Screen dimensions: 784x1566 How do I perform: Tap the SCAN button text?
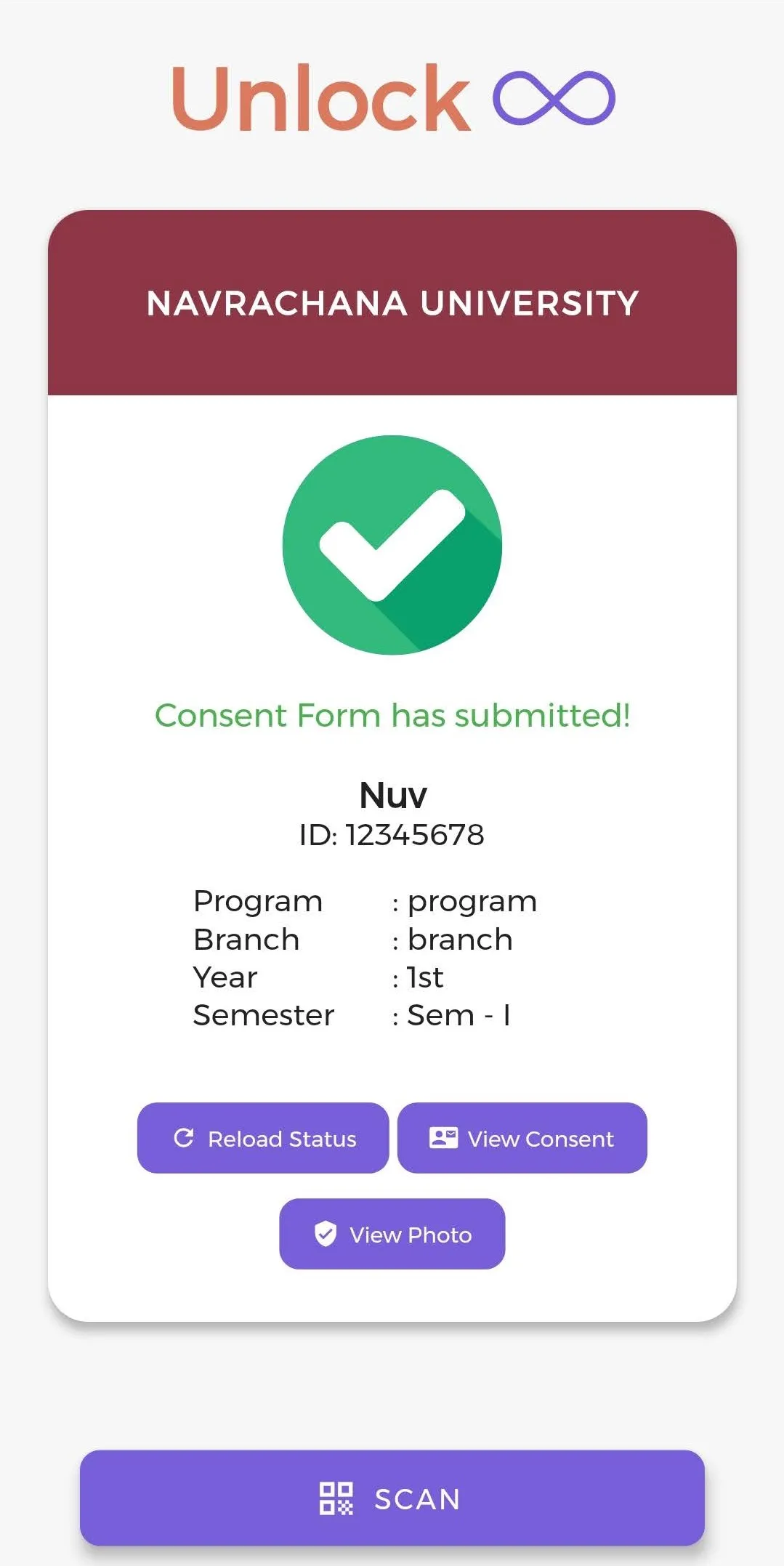click(417, 1499)
